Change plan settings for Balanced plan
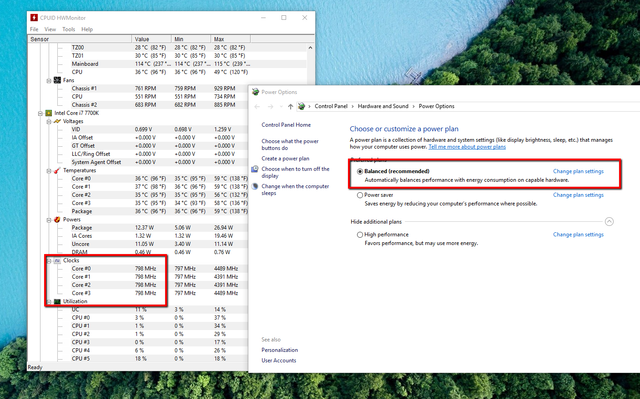Image resolution: width=640 pixels, height=399 pixels. (578, 171)
